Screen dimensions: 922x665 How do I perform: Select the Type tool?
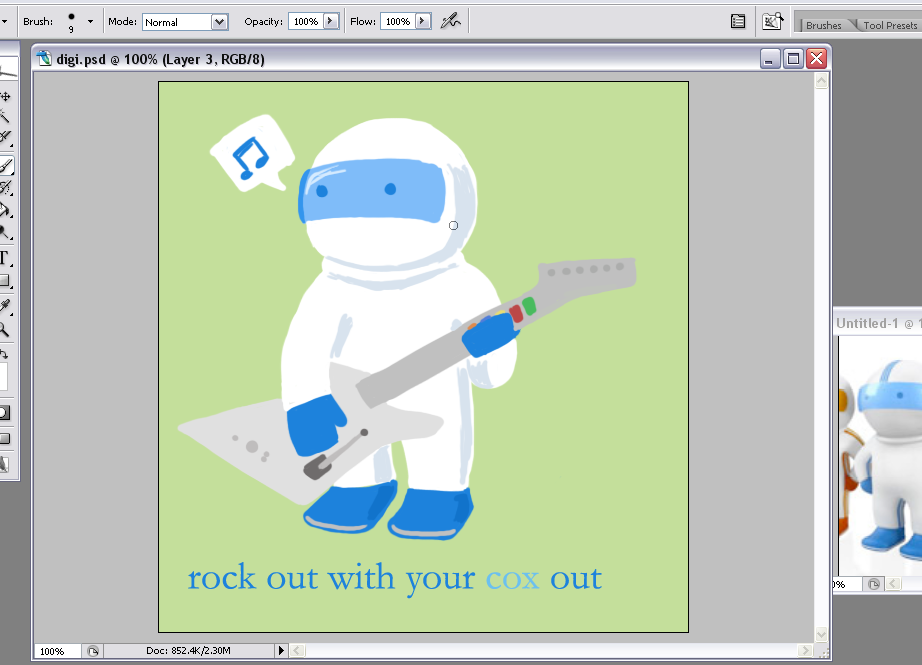[x=5, y=258]
